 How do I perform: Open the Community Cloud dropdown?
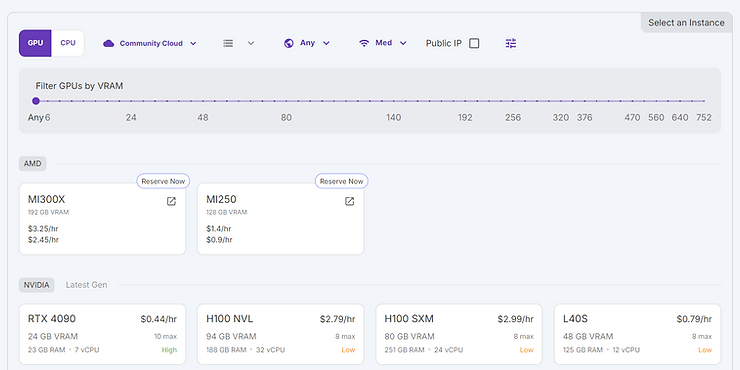(x=150, y=43)
